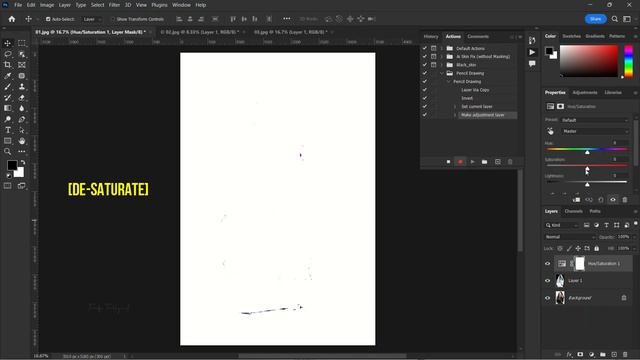Open the Image menu

(47, 5)
